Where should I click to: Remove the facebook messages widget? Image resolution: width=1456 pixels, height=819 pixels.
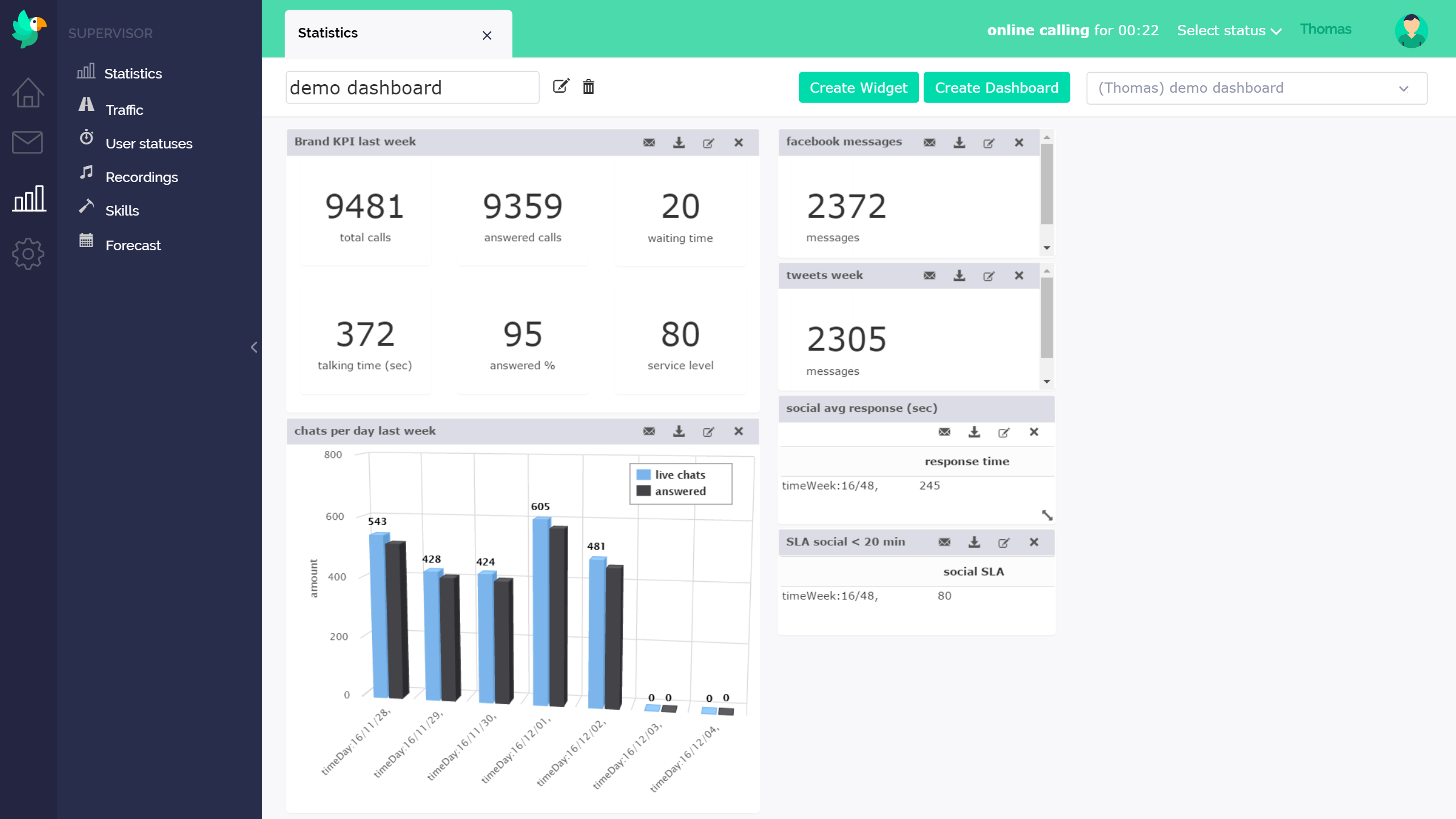pos(1019,142)
